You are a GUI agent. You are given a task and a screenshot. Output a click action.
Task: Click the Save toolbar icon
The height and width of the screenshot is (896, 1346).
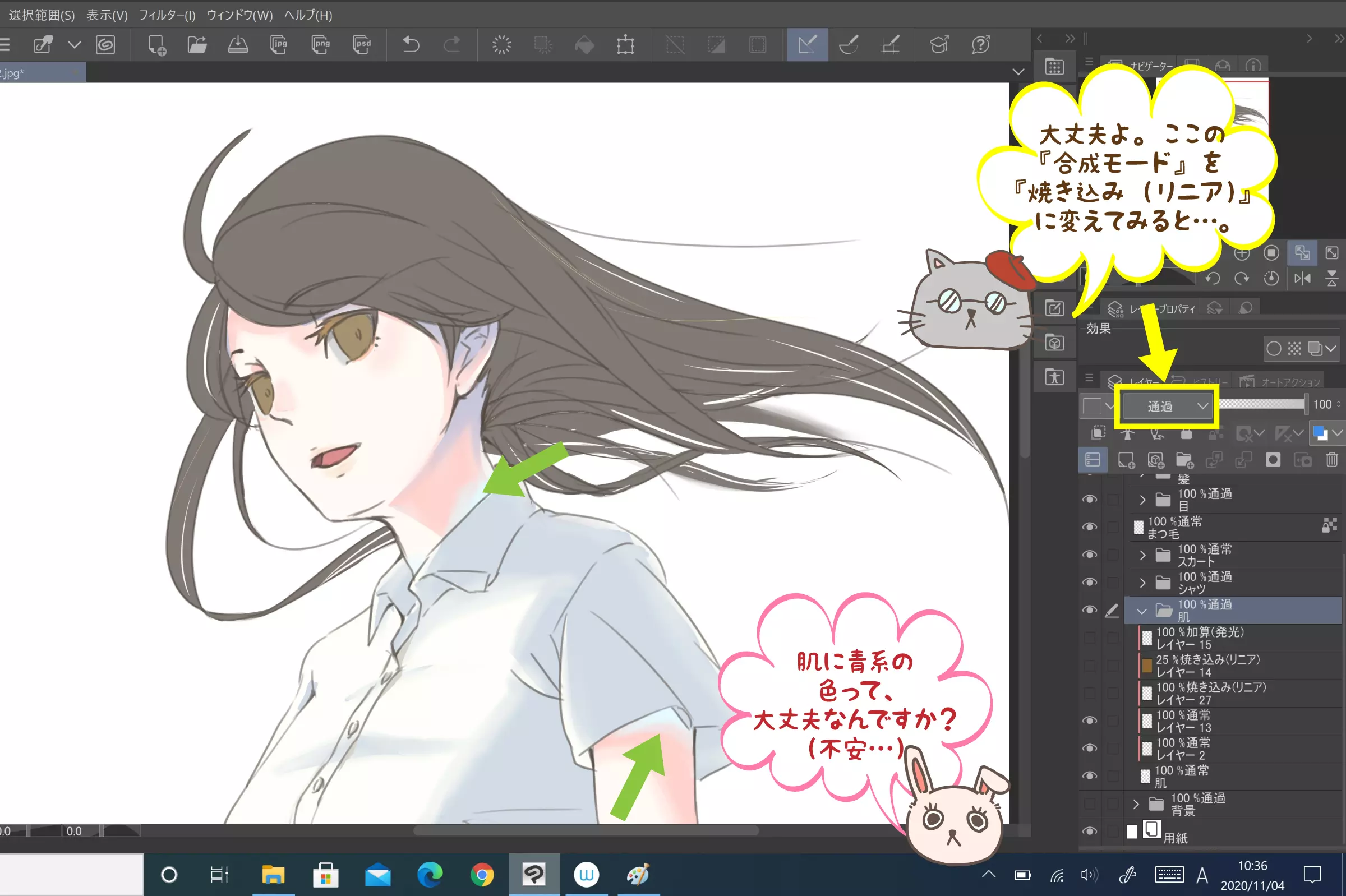point(238,44)
